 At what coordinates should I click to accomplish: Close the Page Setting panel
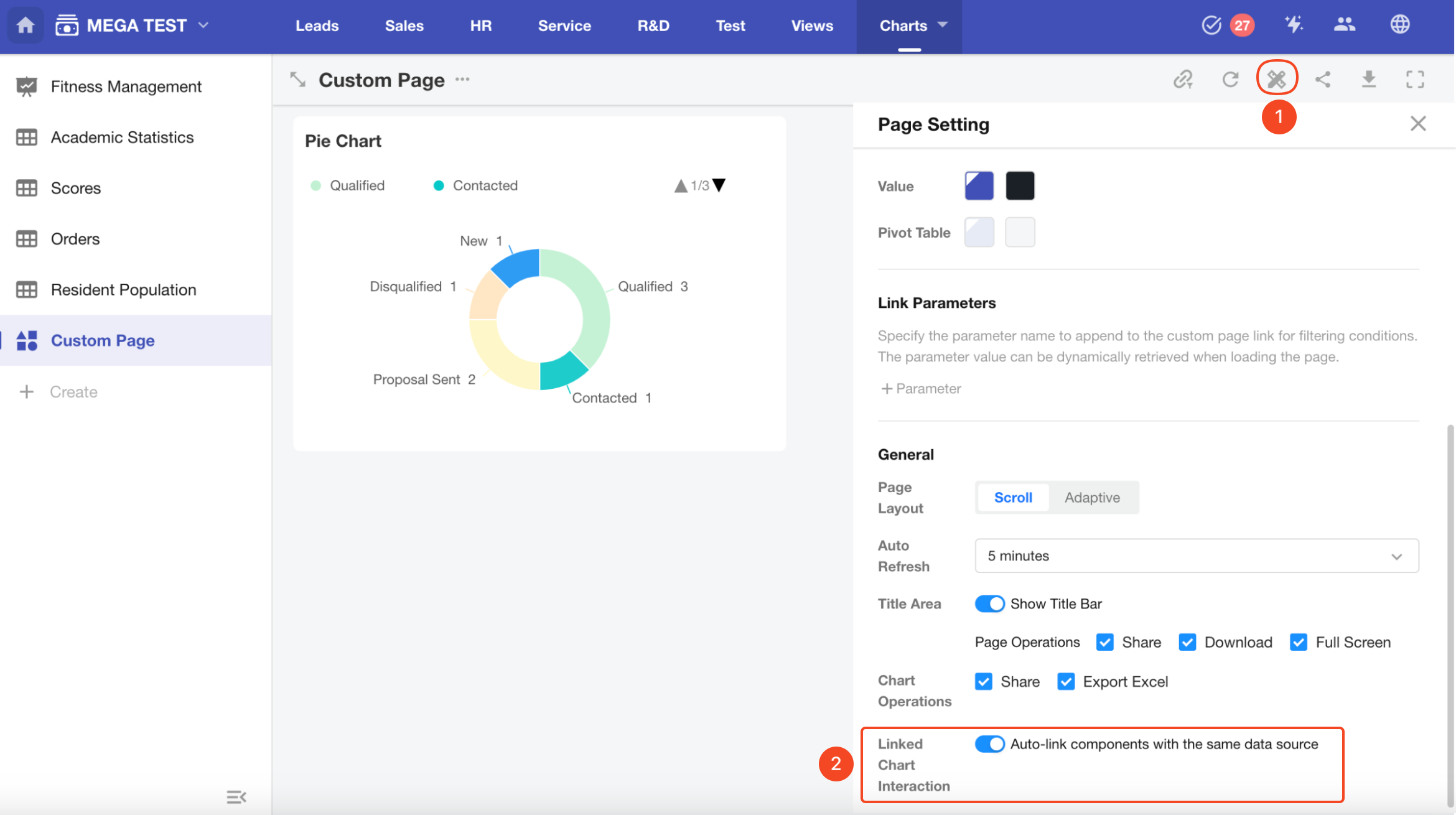[x=1418, y=124]
